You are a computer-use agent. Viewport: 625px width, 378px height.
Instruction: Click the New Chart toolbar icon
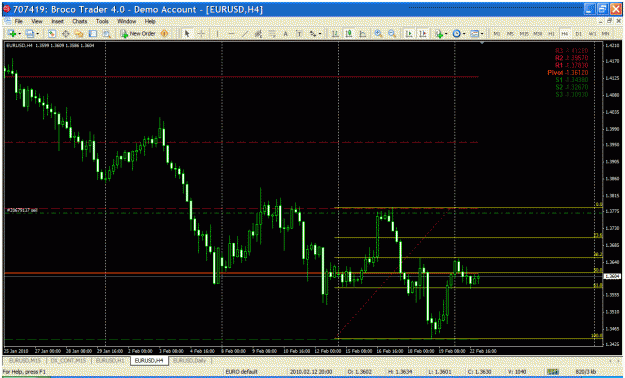(12, 34)
